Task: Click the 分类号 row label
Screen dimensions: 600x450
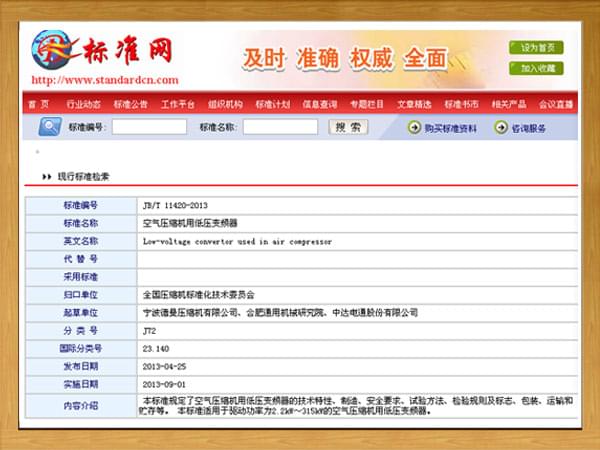Action: 81,331
